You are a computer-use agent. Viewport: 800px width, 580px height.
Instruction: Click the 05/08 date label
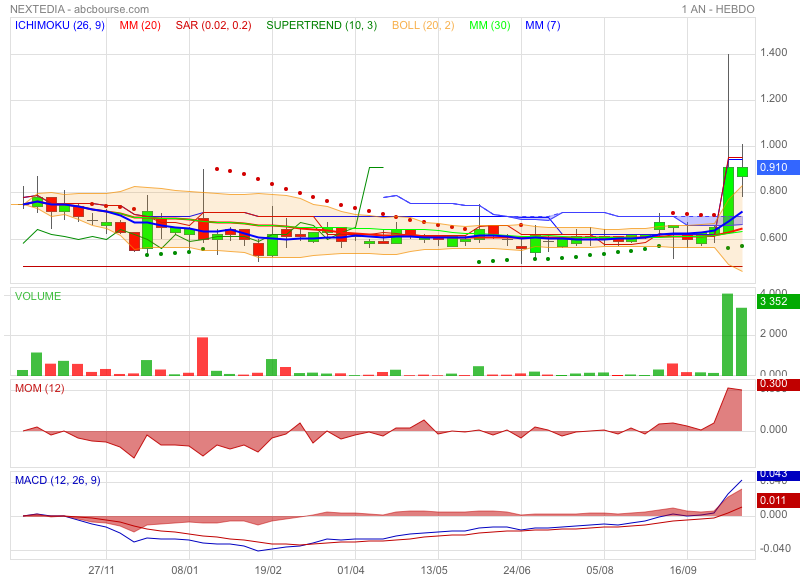tap(600, 570)
